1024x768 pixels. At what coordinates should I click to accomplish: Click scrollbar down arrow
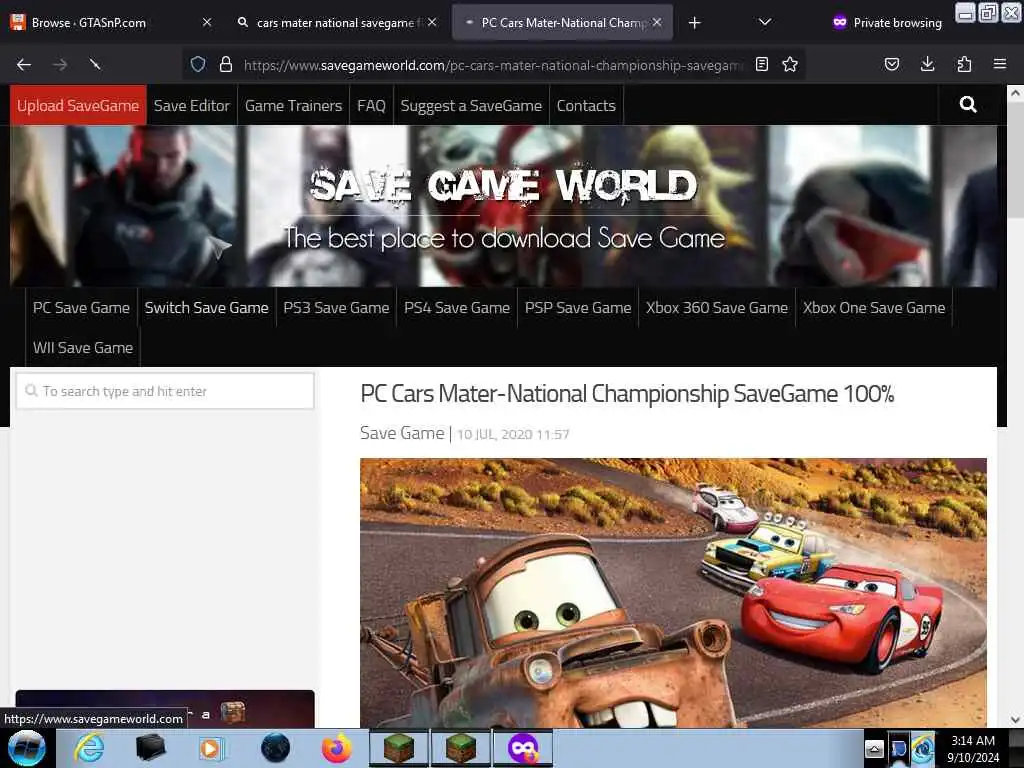point(1015,720)
